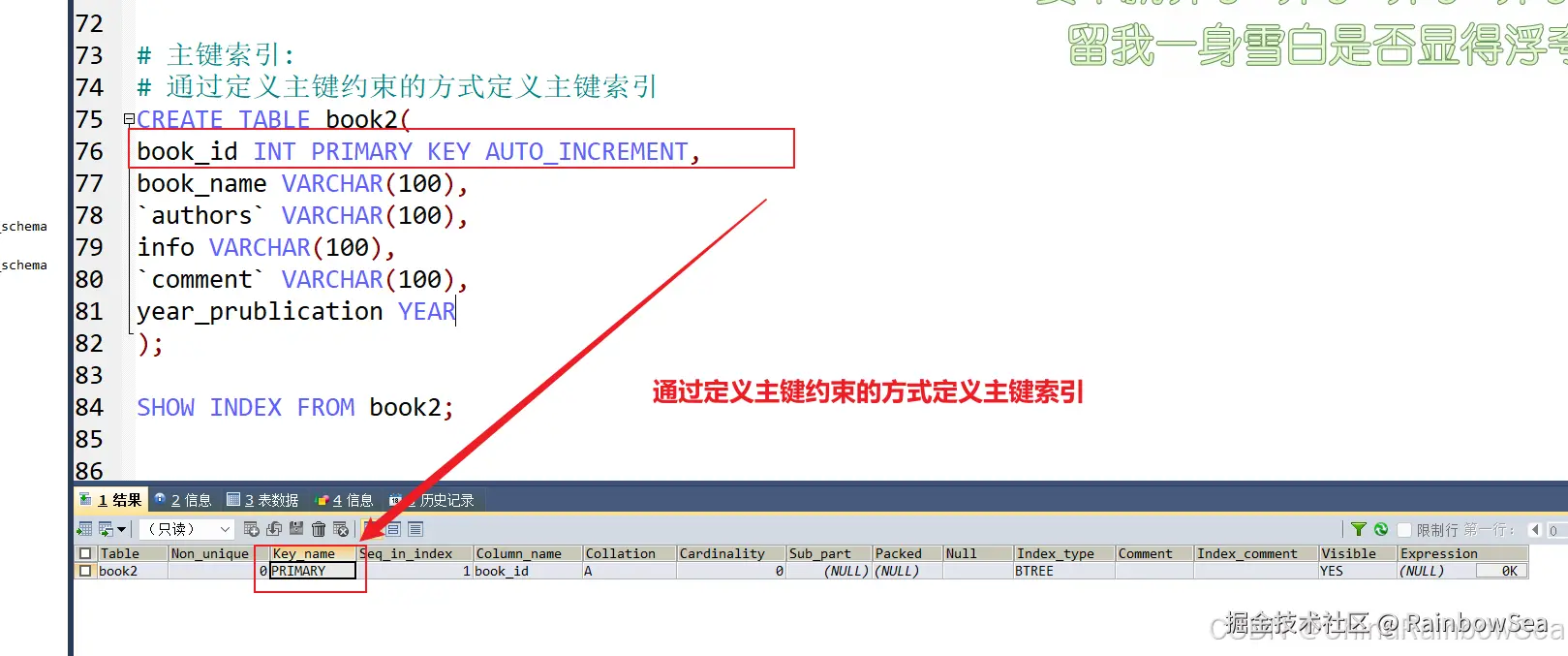Click the Index_comment column header
1568x656 pixels.
[1255, 553]
